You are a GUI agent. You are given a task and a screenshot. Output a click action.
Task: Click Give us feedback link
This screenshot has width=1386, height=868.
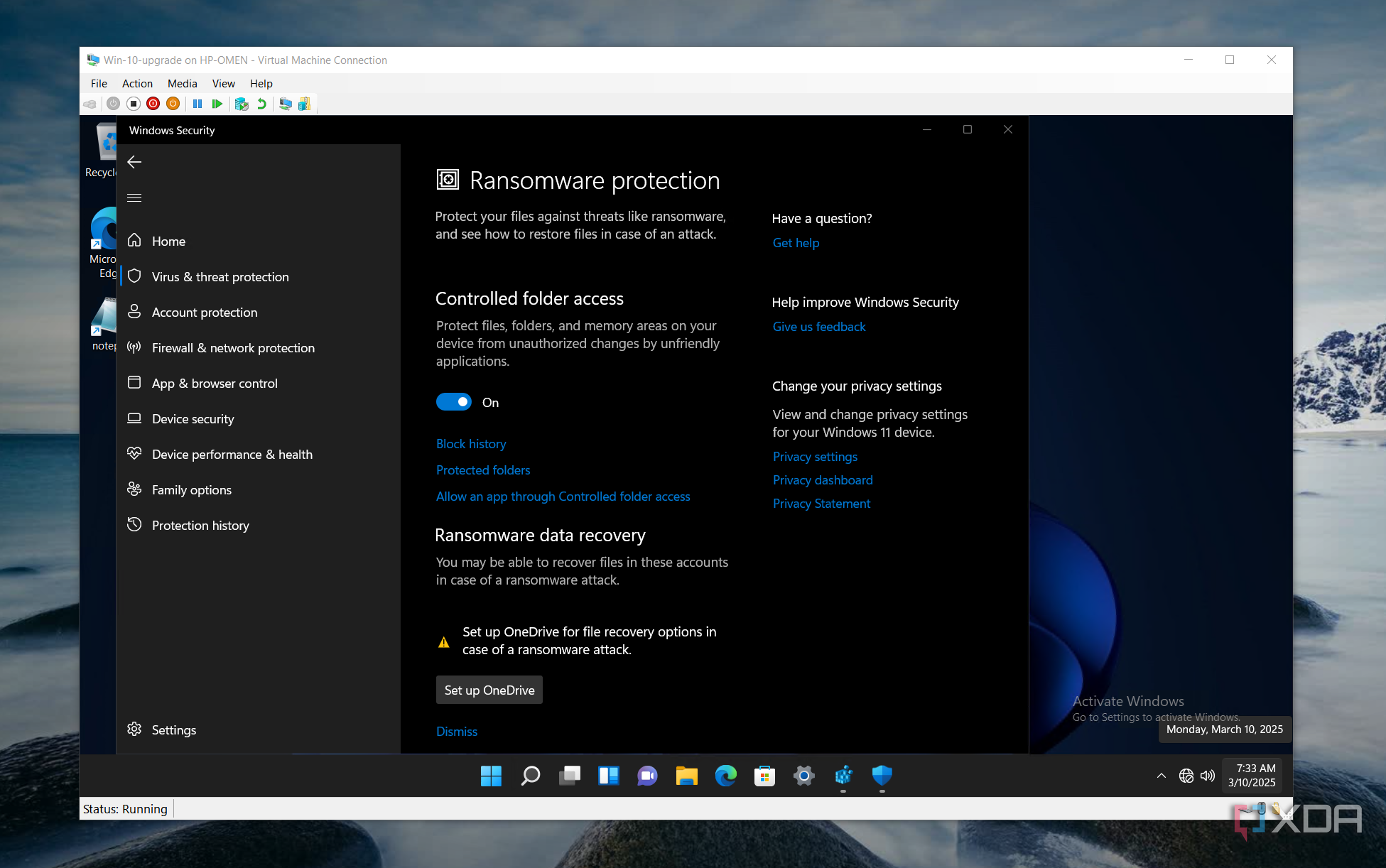pos(819,327)
